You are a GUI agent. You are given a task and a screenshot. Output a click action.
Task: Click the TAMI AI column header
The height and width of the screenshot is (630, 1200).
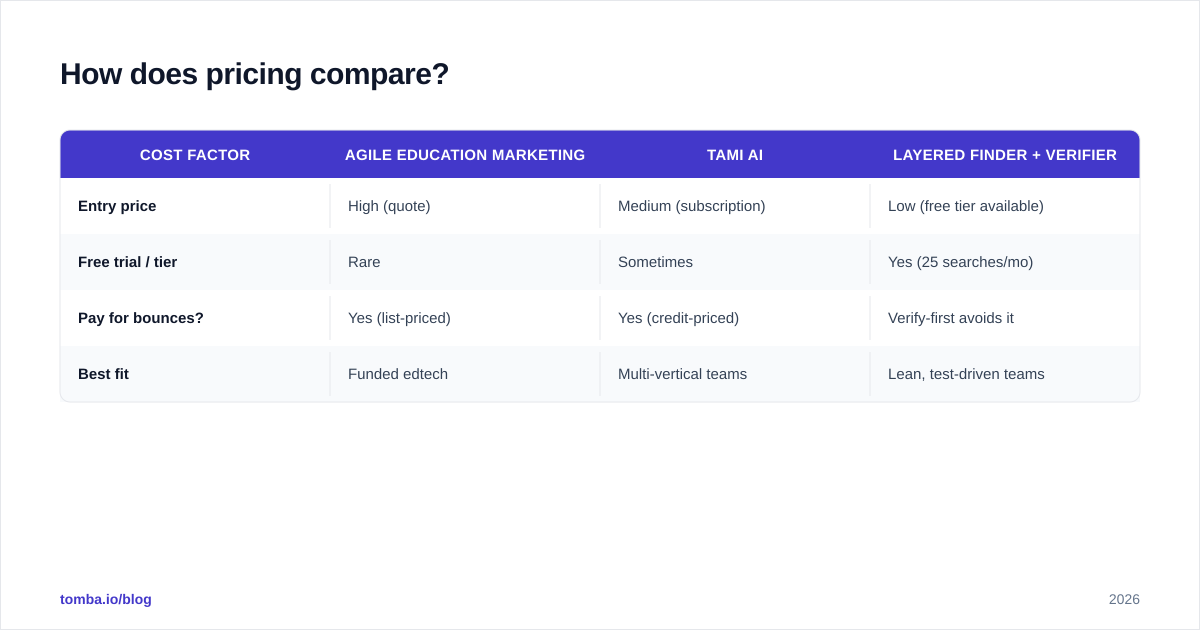tap(735, 155)
